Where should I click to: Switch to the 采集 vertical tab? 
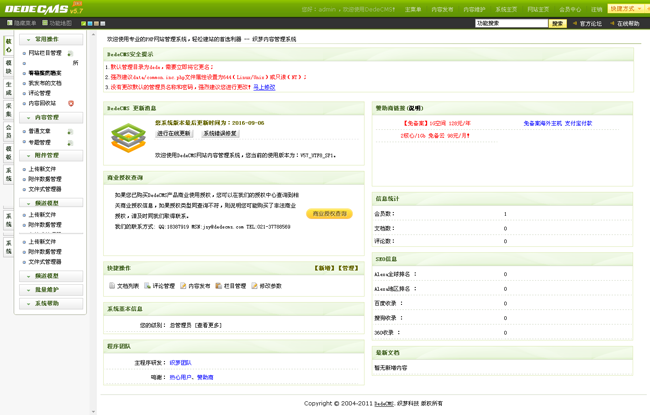(x=9, y=110)
